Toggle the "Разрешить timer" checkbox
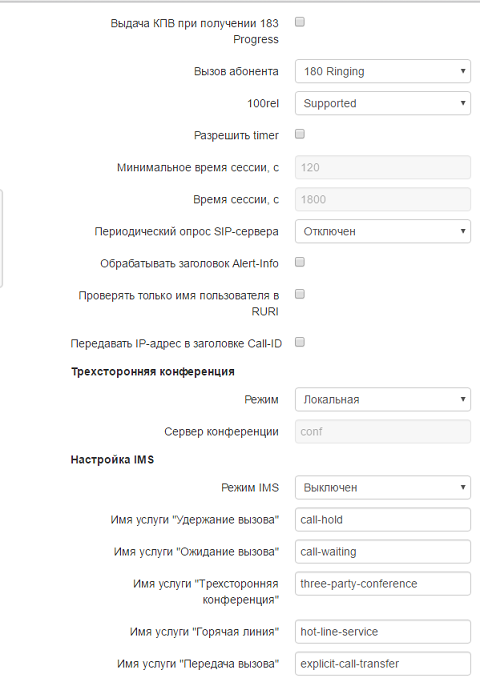 click(x=300, y=134)
